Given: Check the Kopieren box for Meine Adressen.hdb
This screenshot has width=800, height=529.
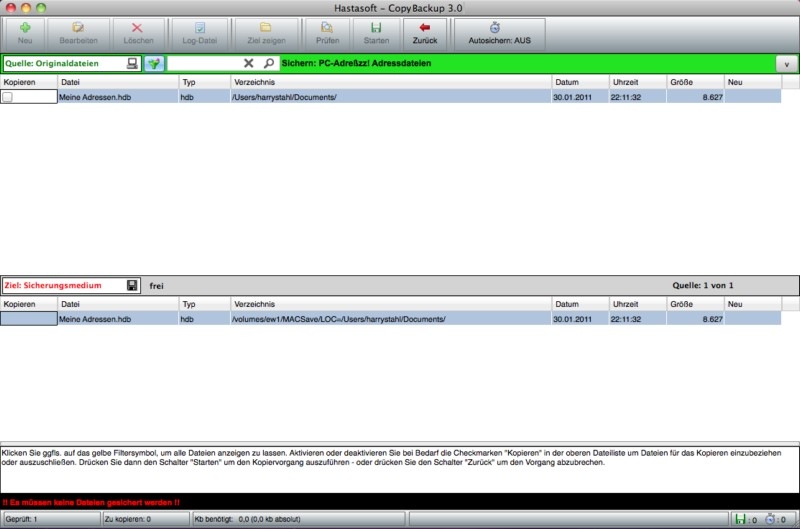Looking at the screenshot, I should pyautogui.click(x=8, y=97).
